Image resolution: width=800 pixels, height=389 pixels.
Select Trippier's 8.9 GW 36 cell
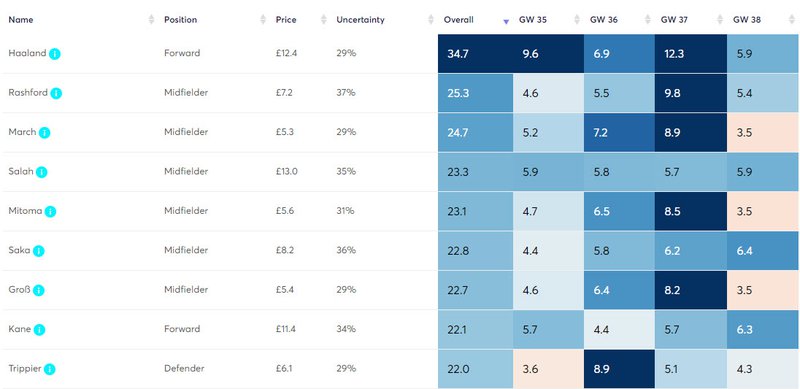tap(619, 369)
